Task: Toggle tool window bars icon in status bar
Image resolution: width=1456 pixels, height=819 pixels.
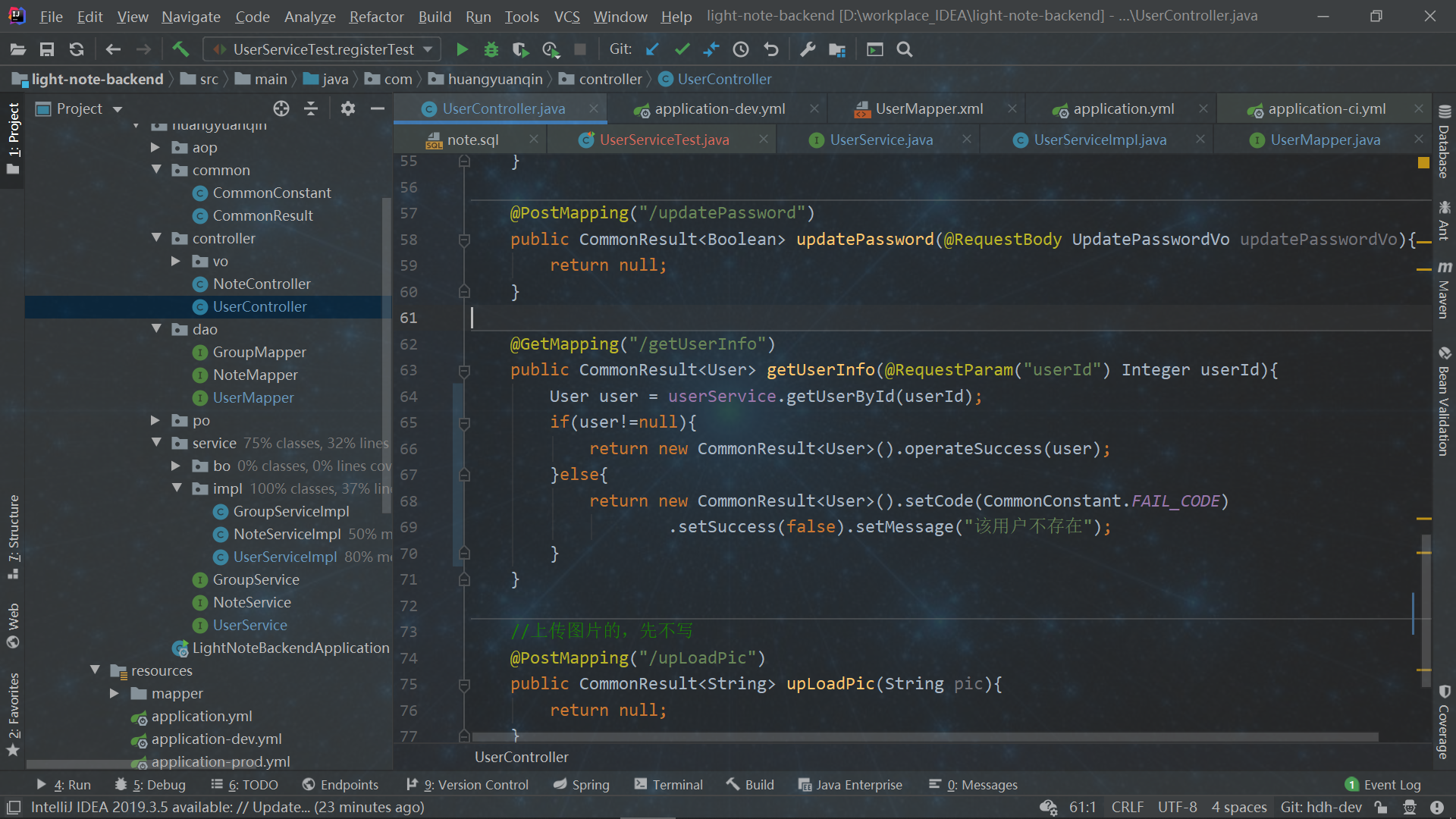Action: click(x=14, y=807)
